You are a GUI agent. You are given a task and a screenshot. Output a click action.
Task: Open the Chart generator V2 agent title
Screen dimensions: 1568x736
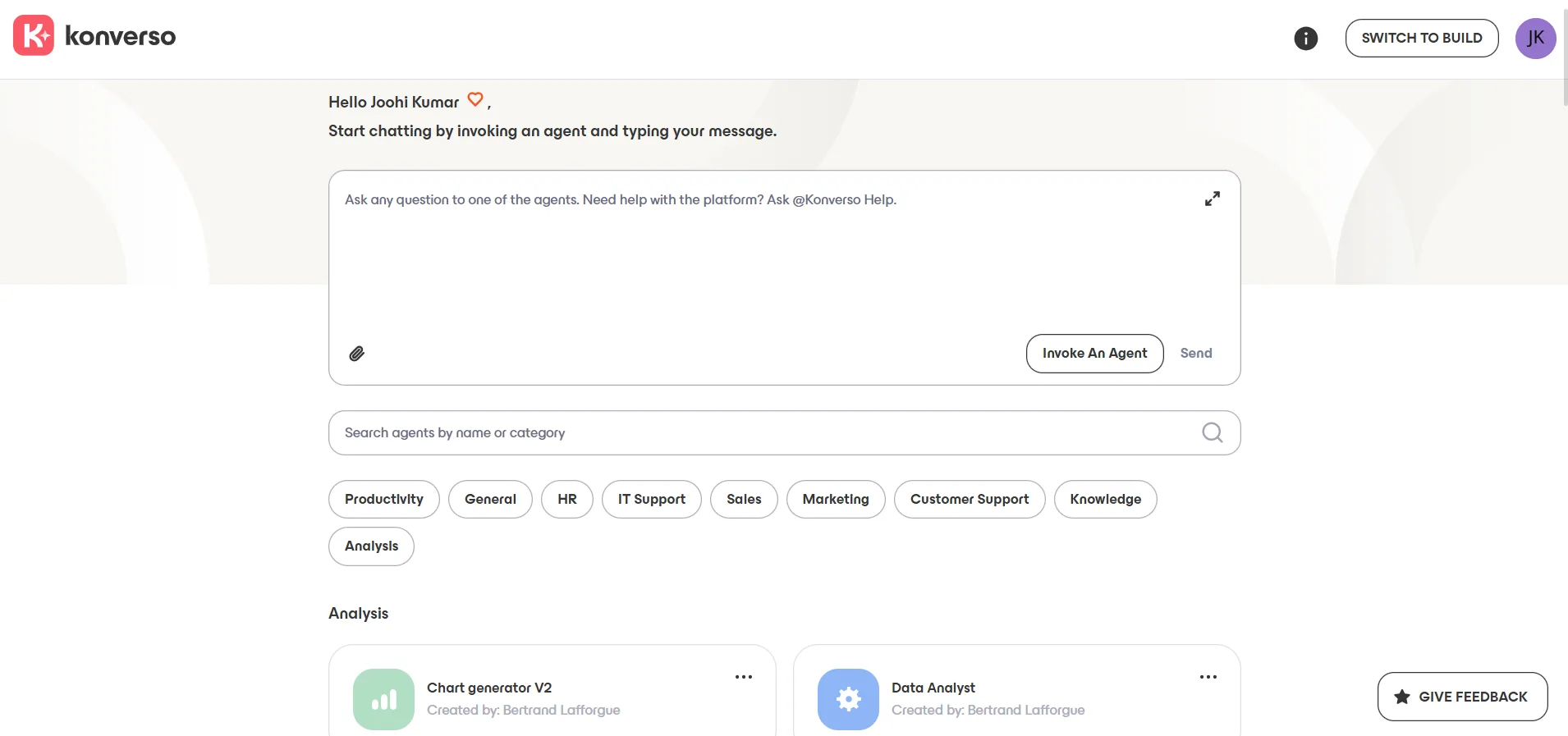click(489, 688)
